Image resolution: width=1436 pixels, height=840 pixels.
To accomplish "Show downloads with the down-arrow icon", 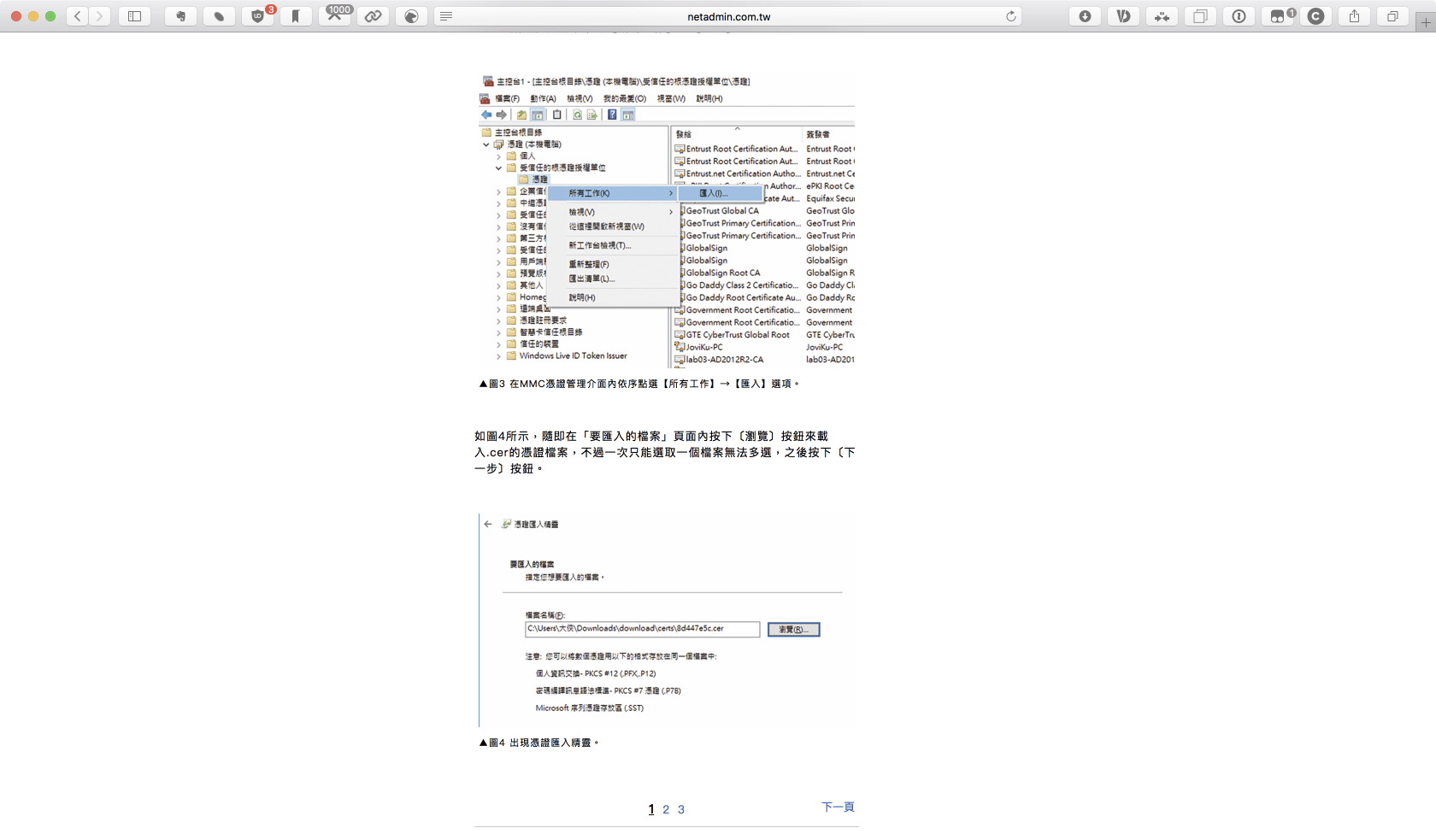I will click(x=1085, y=16).
